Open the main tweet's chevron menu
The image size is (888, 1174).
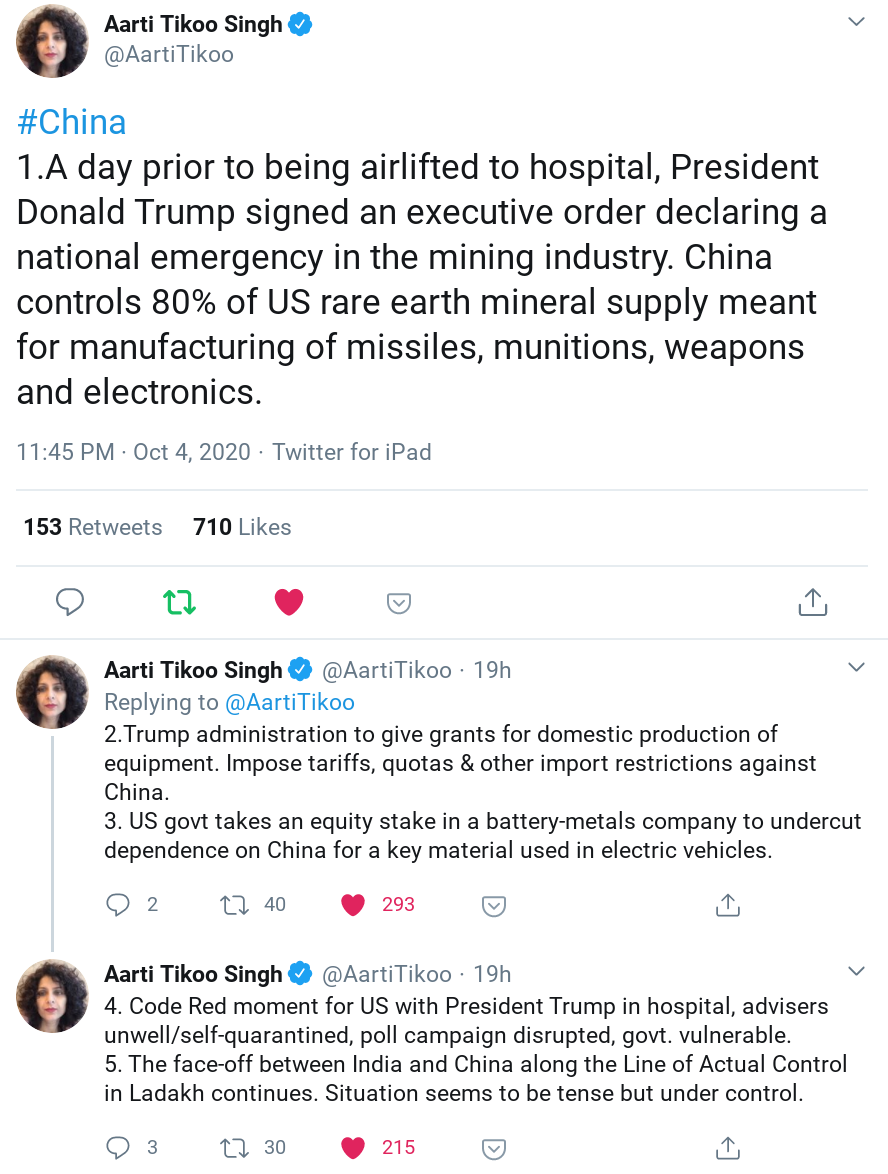tap(856, 22)
